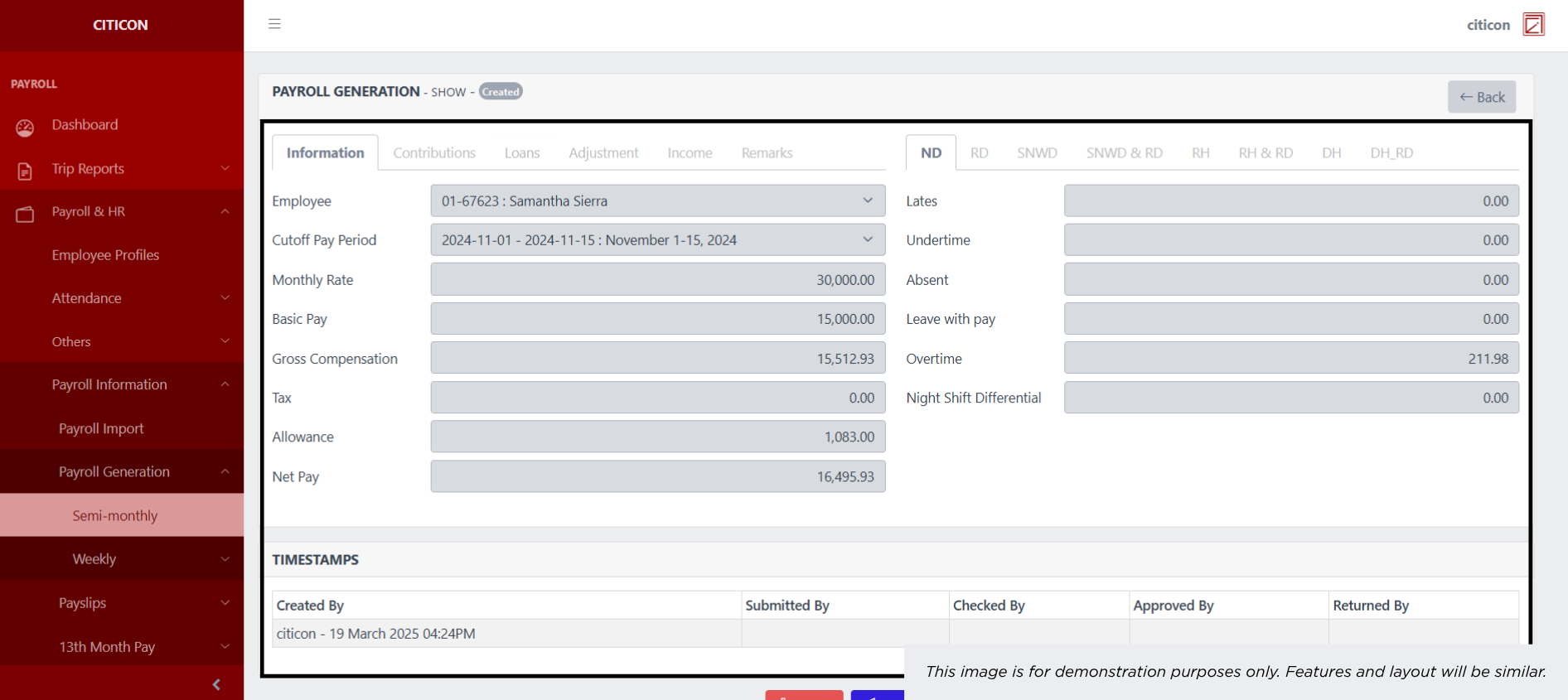Click the Back button
The image size is (1568, 700).
click(1482, 97)
